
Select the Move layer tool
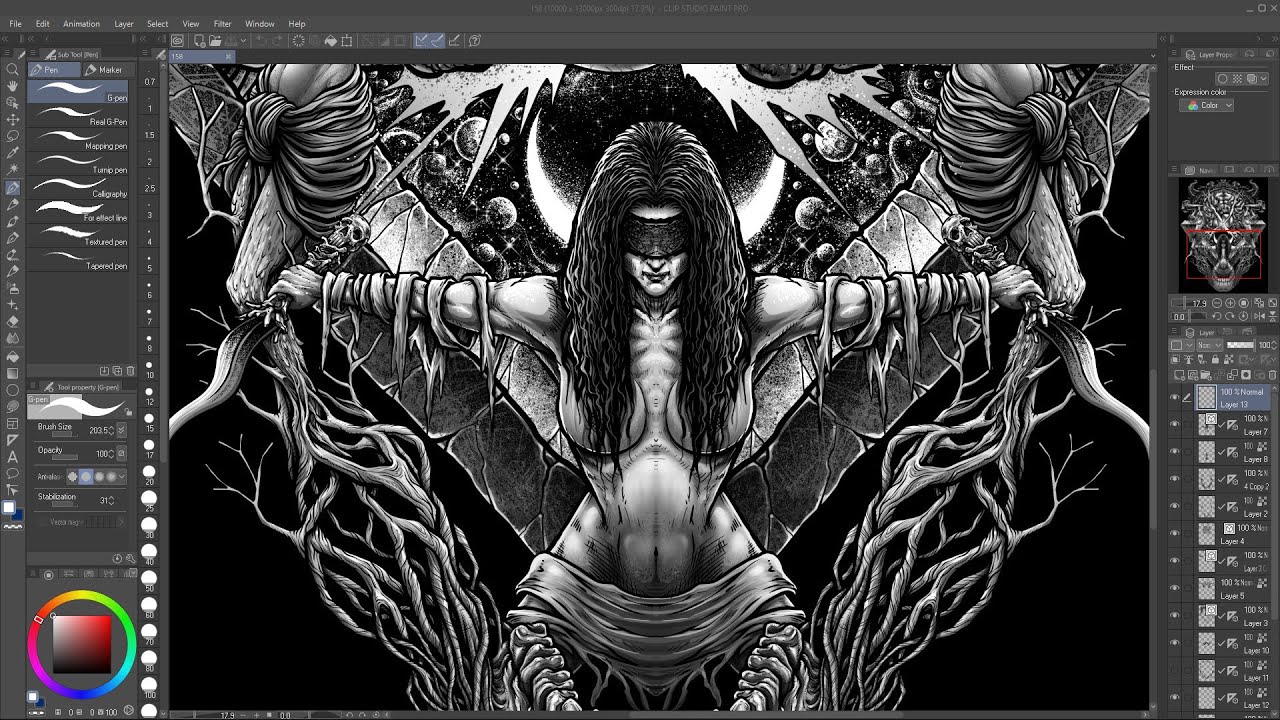[13, 119]
